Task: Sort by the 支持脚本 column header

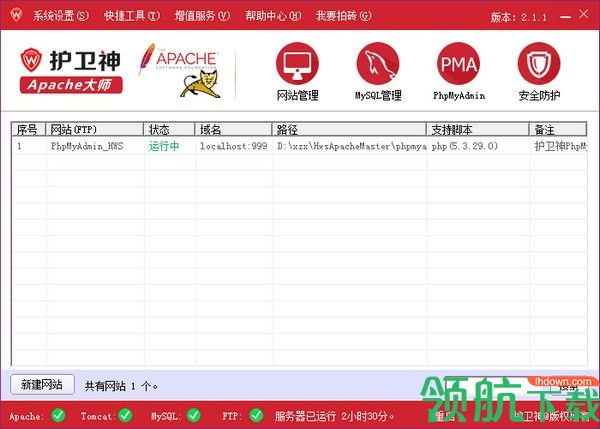Action: (478, 129)
